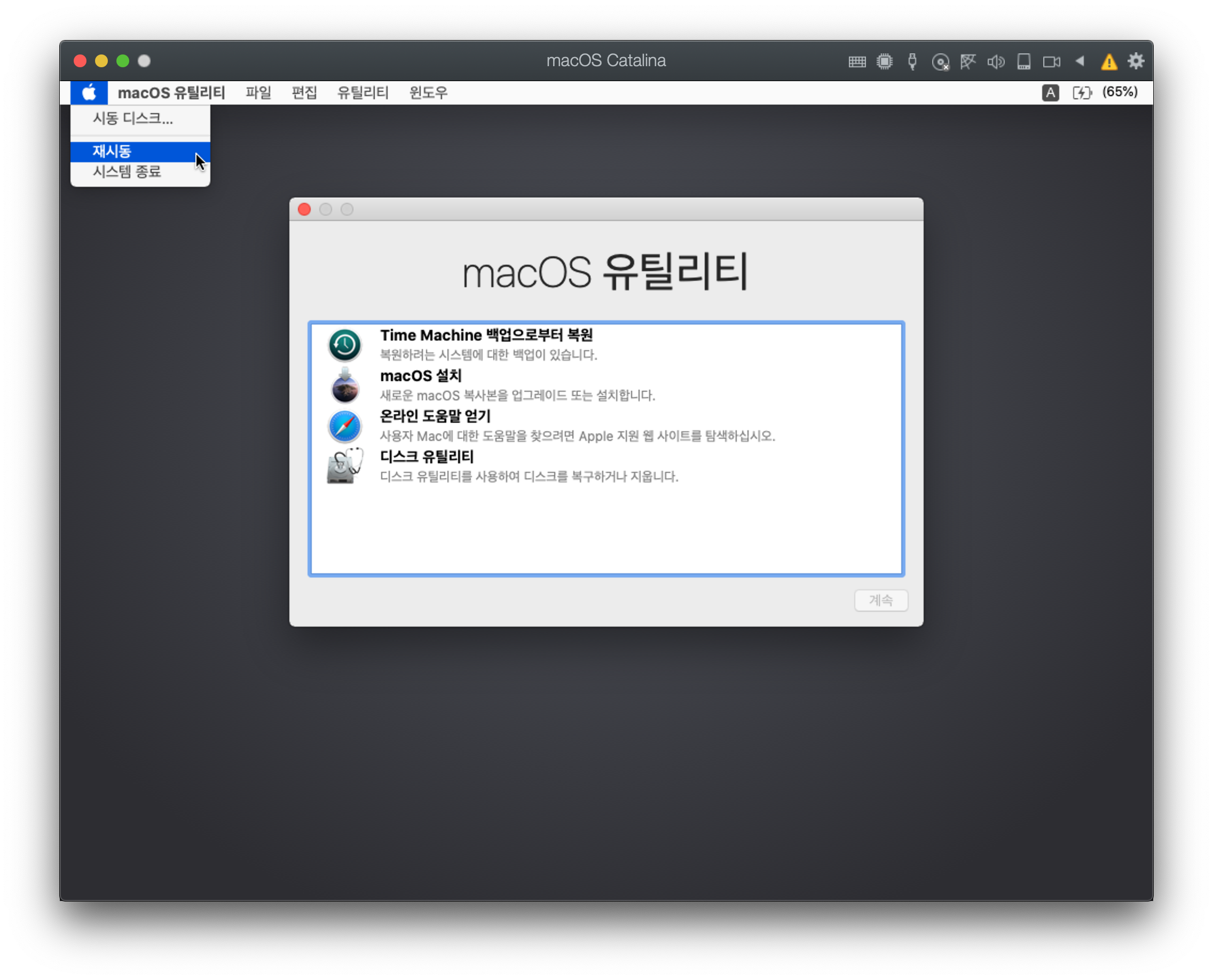The image size is (1213, 980).
Task: Click the red close button of the macOS Catalina window
Action: tap(80, 61)
